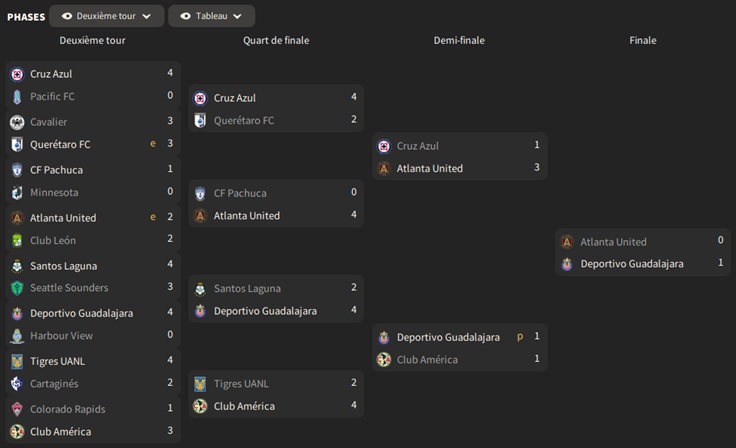Image resolution: width=736 pixels, height=448 pixels.
Task: Open Deportivo Guadalajara team in the Finale
Action: [x=632, y=264]
